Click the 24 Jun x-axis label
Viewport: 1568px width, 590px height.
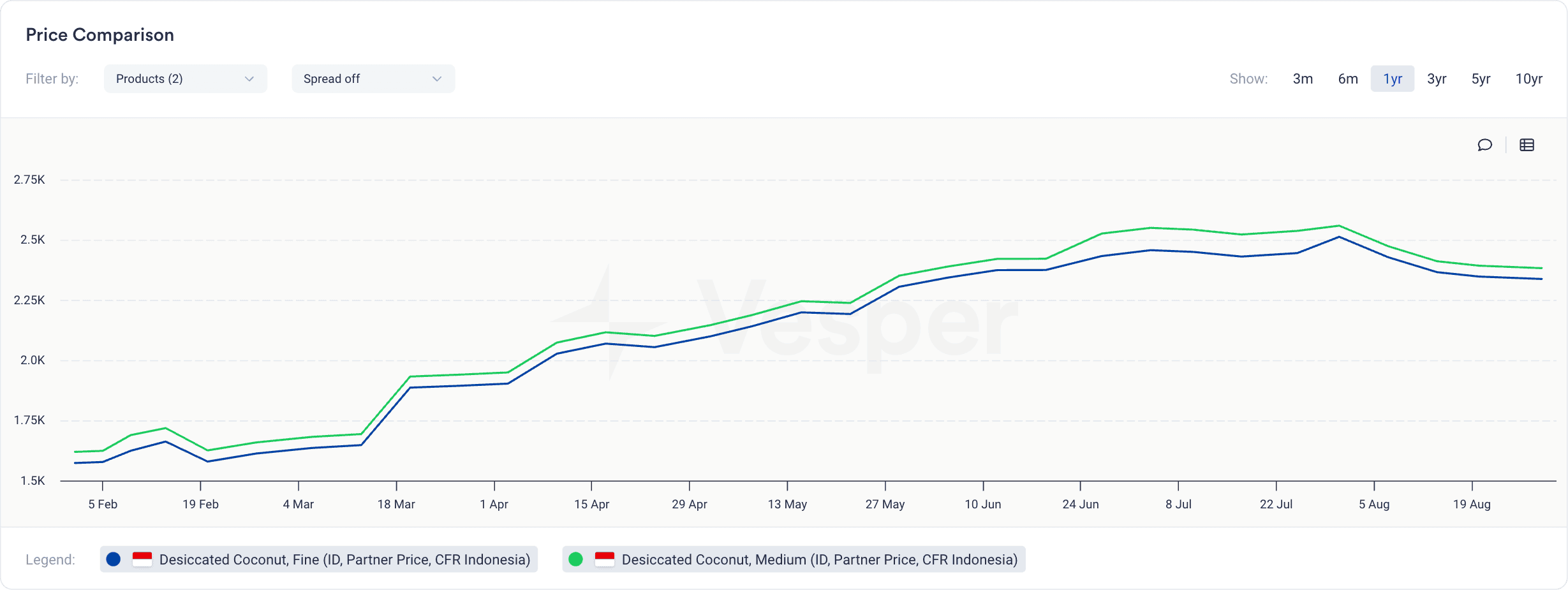coord(1081,504)
